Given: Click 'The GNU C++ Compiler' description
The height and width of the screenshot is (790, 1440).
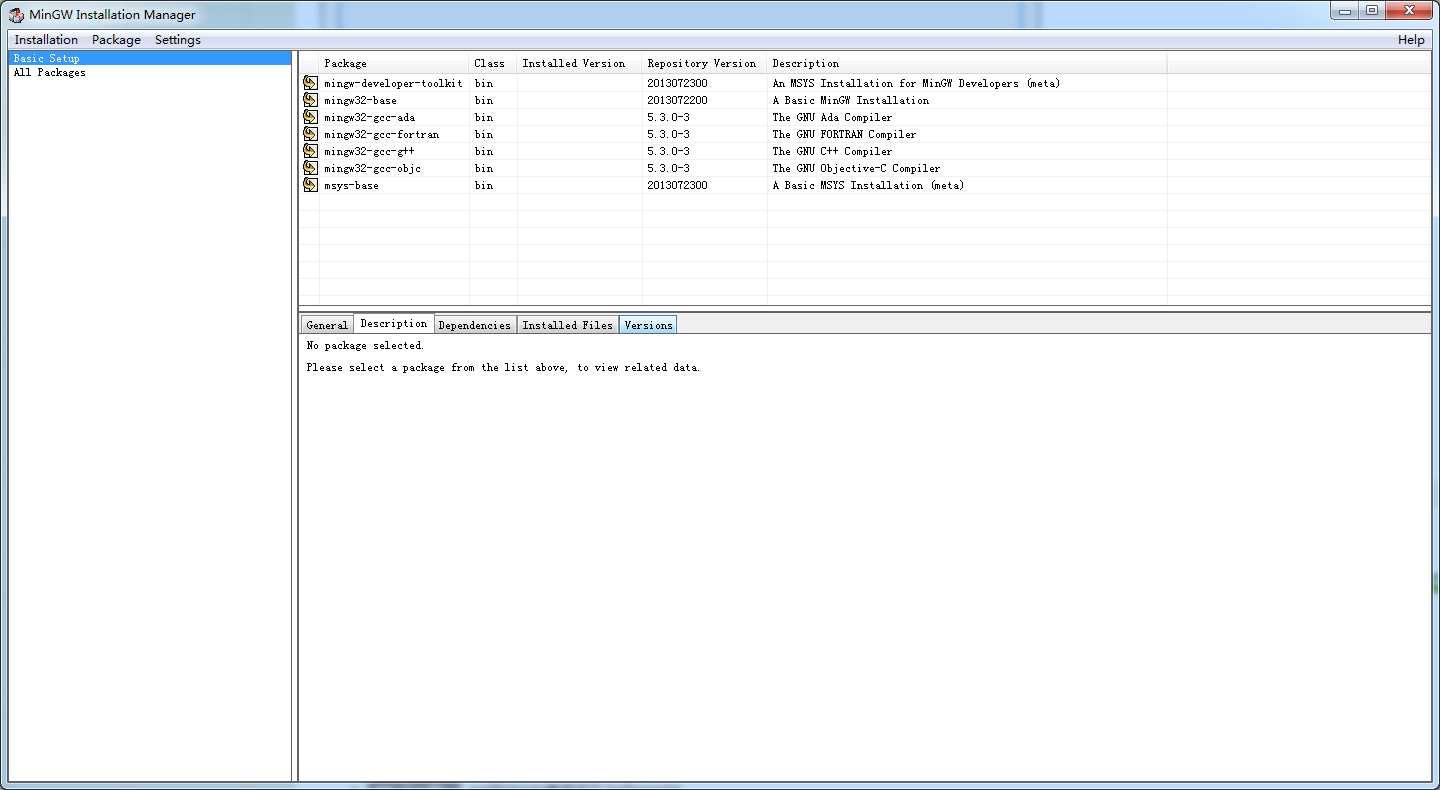Looking at the screenshot, I should point(832,151).
